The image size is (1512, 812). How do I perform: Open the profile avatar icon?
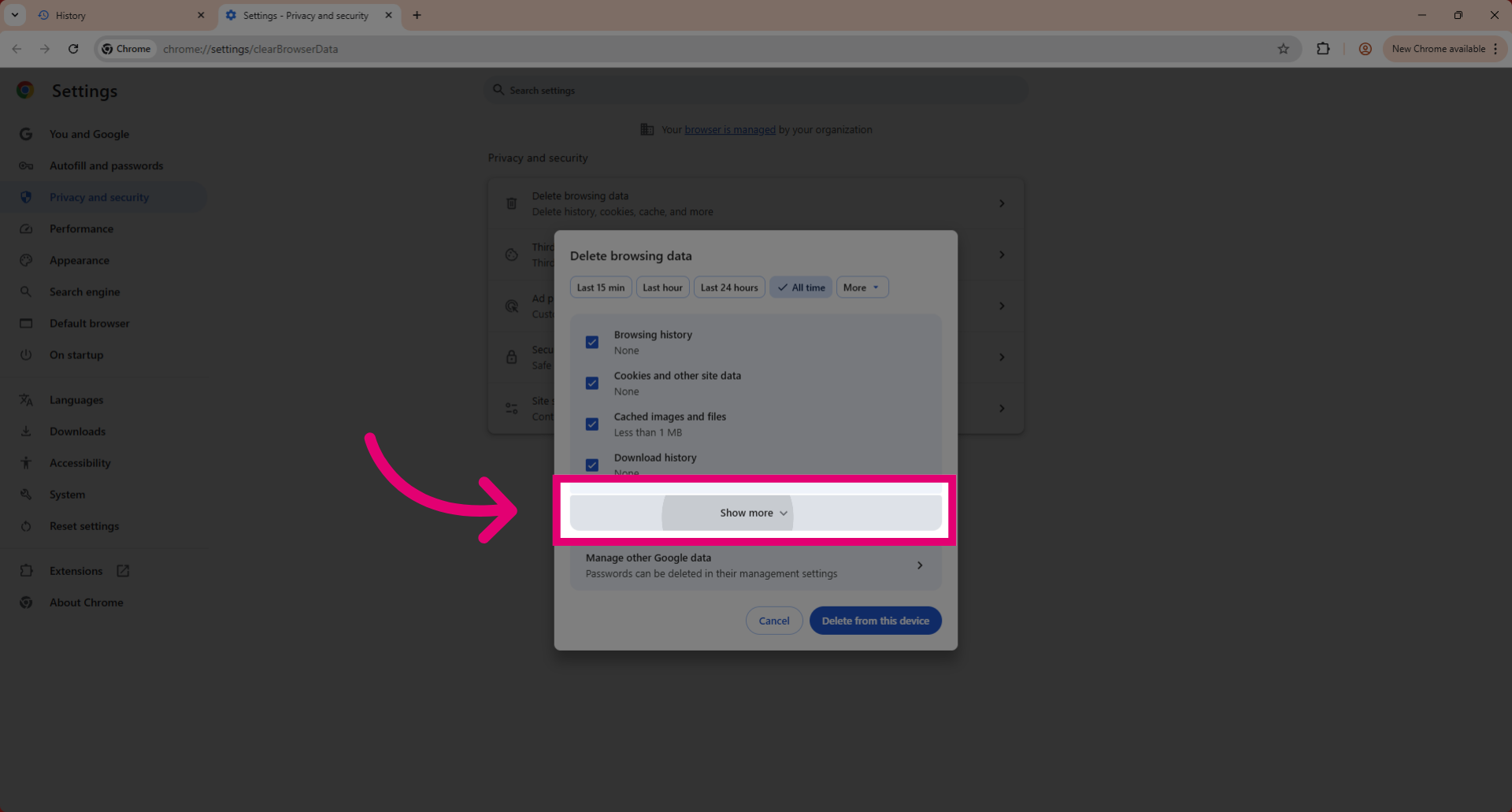1366,49
